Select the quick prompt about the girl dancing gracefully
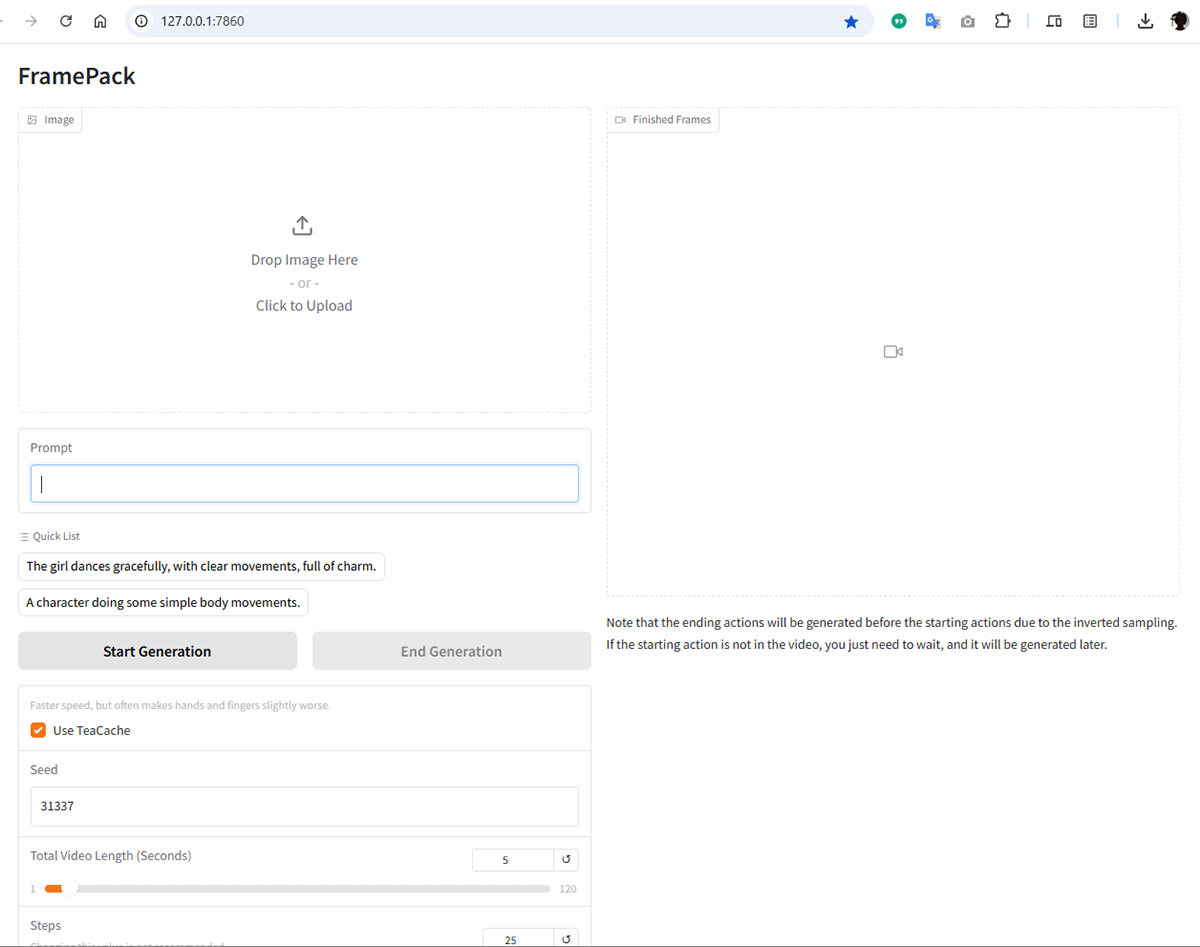Image resolution: width=1200 pixels, height=947 pixels. tap(201, 566)
